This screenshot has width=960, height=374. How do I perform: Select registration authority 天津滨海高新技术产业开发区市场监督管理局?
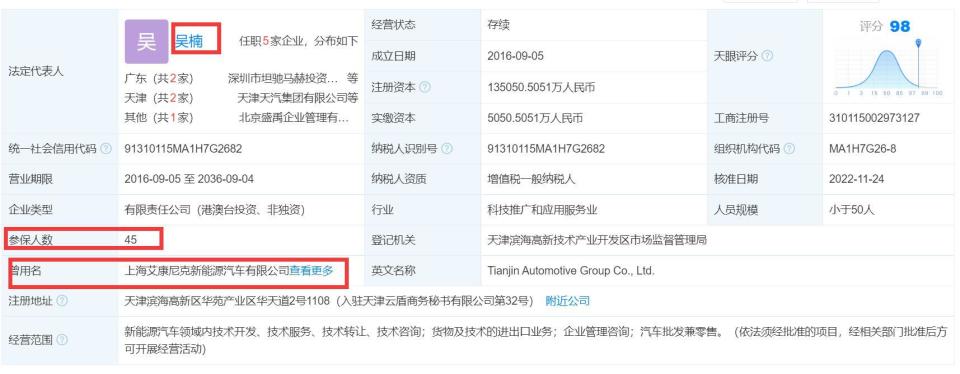tap(596, 240)
